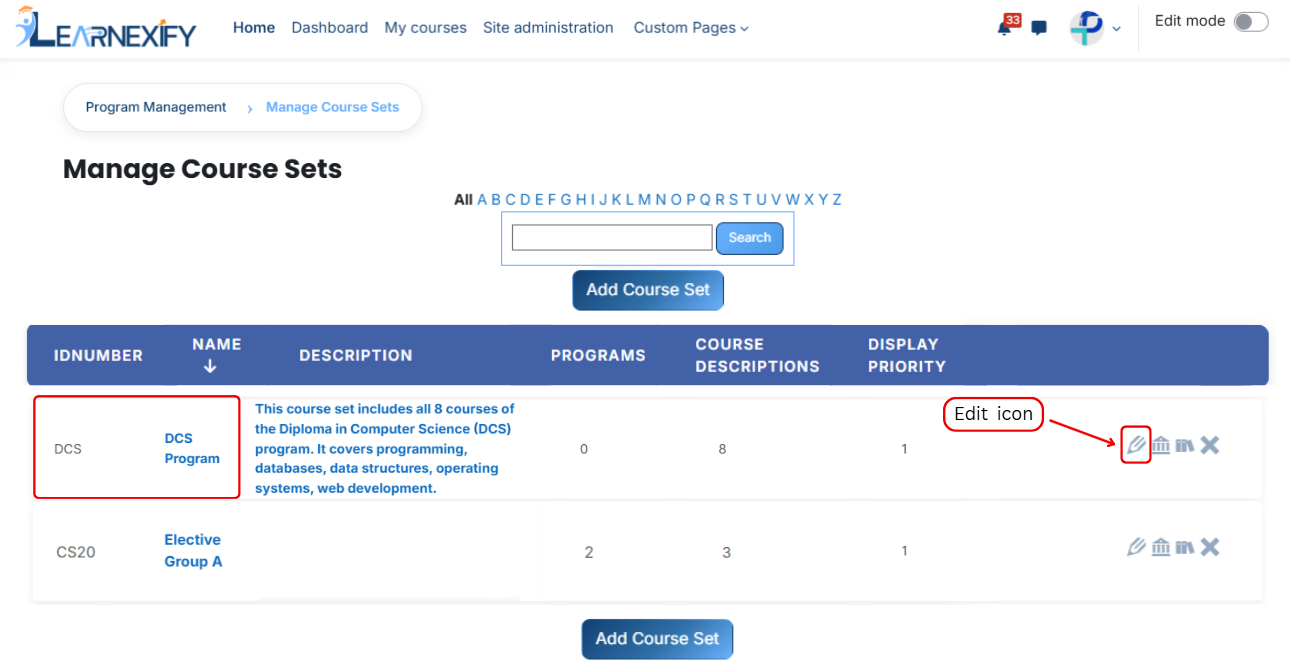The height and width of the screenshot is (668, 1290).
Task: Click the IDNUMBER column header
Action: click(x=98, y=355)
